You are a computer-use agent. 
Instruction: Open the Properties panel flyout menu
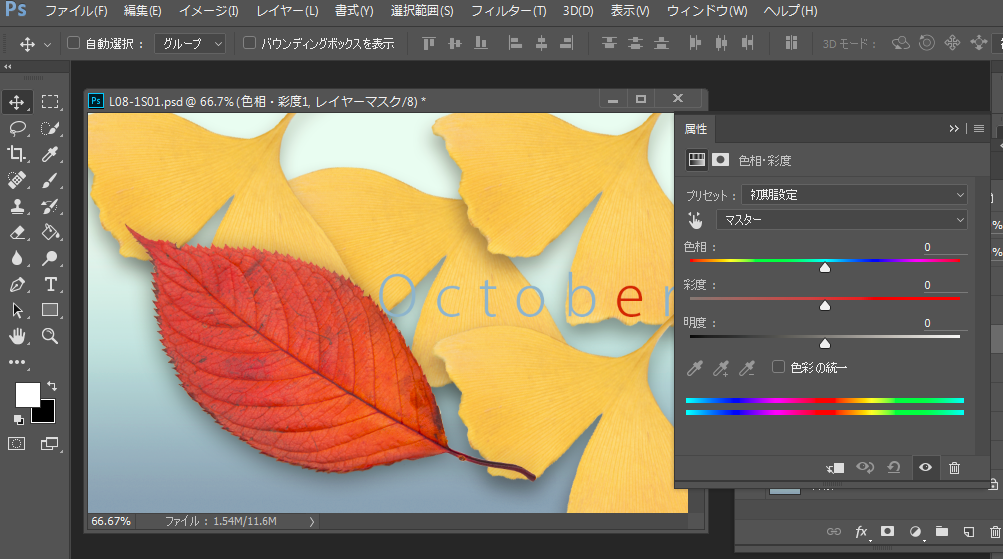coord(979,129)
